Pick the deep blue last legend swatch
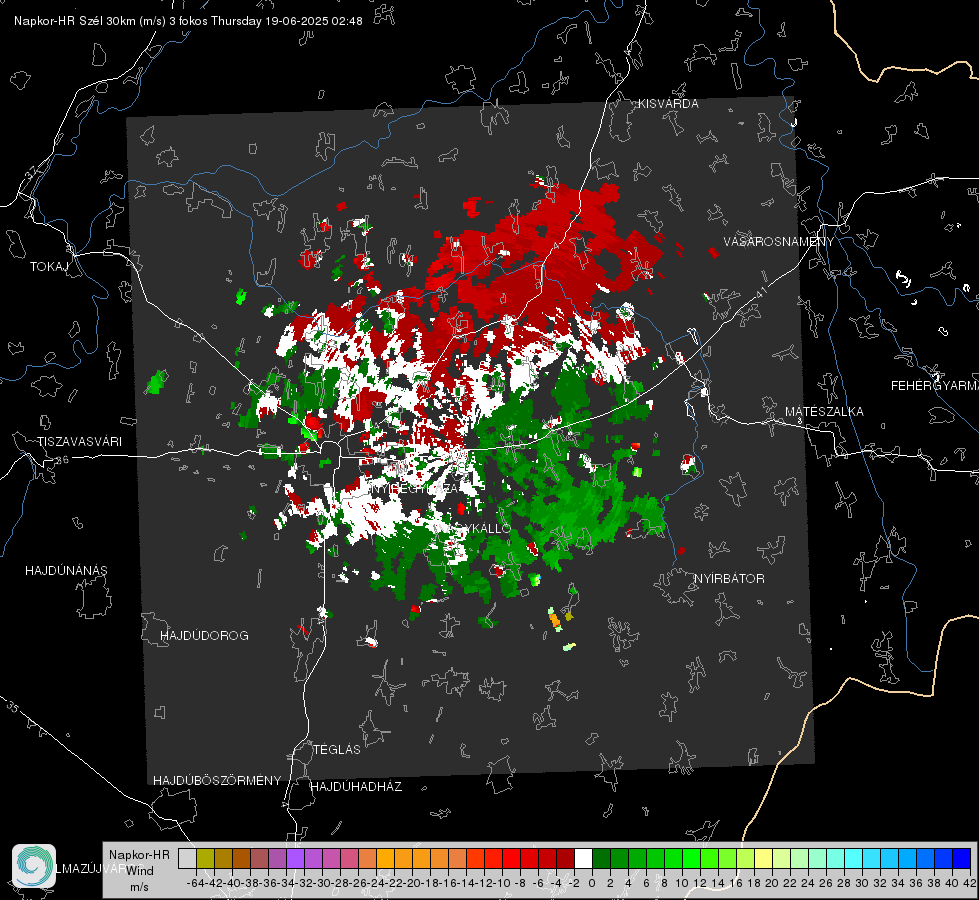 tap(962, 858)
